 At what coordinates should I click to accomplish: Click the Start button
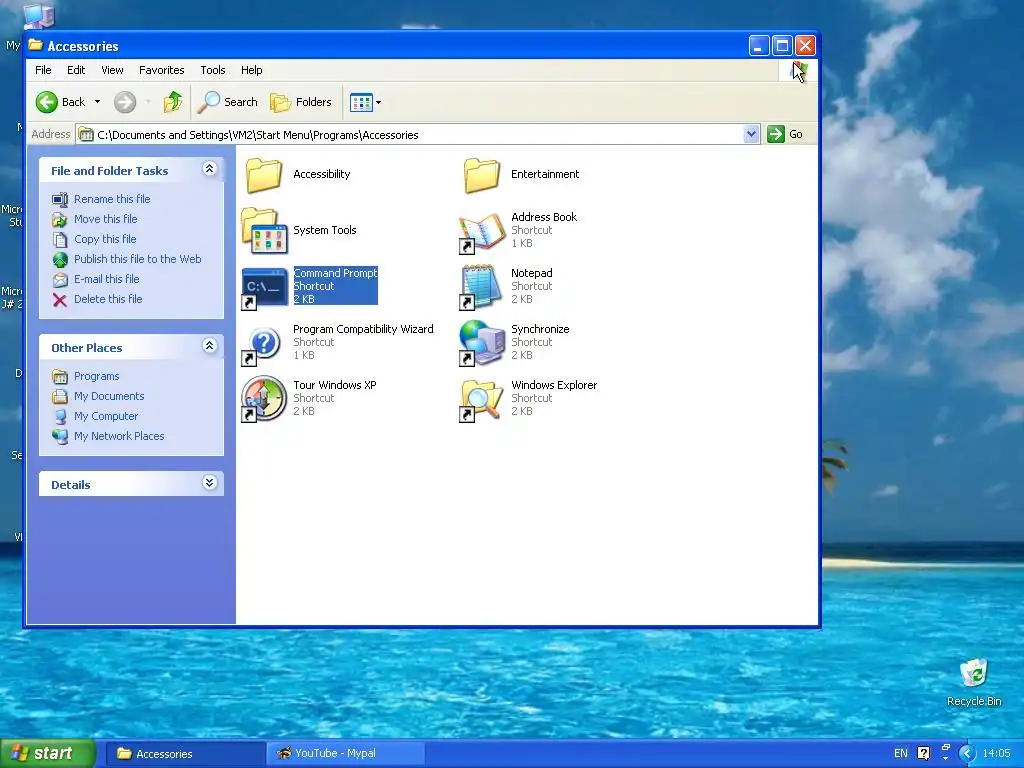[47, 754]
